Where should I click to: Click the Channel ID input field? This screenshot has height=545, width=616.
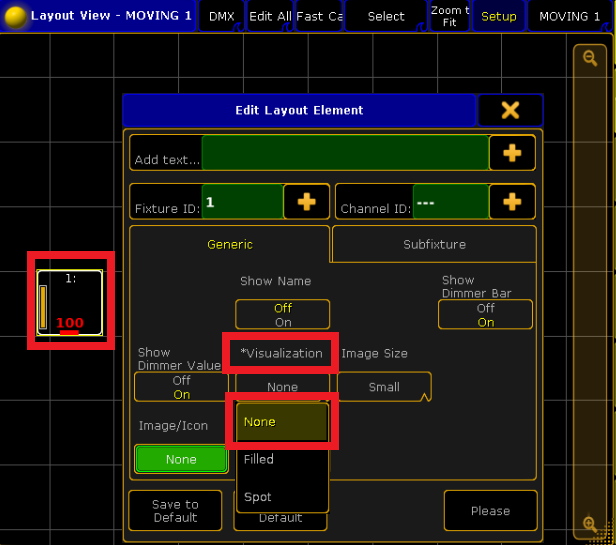pyautogui.click(x=451, y=202)
